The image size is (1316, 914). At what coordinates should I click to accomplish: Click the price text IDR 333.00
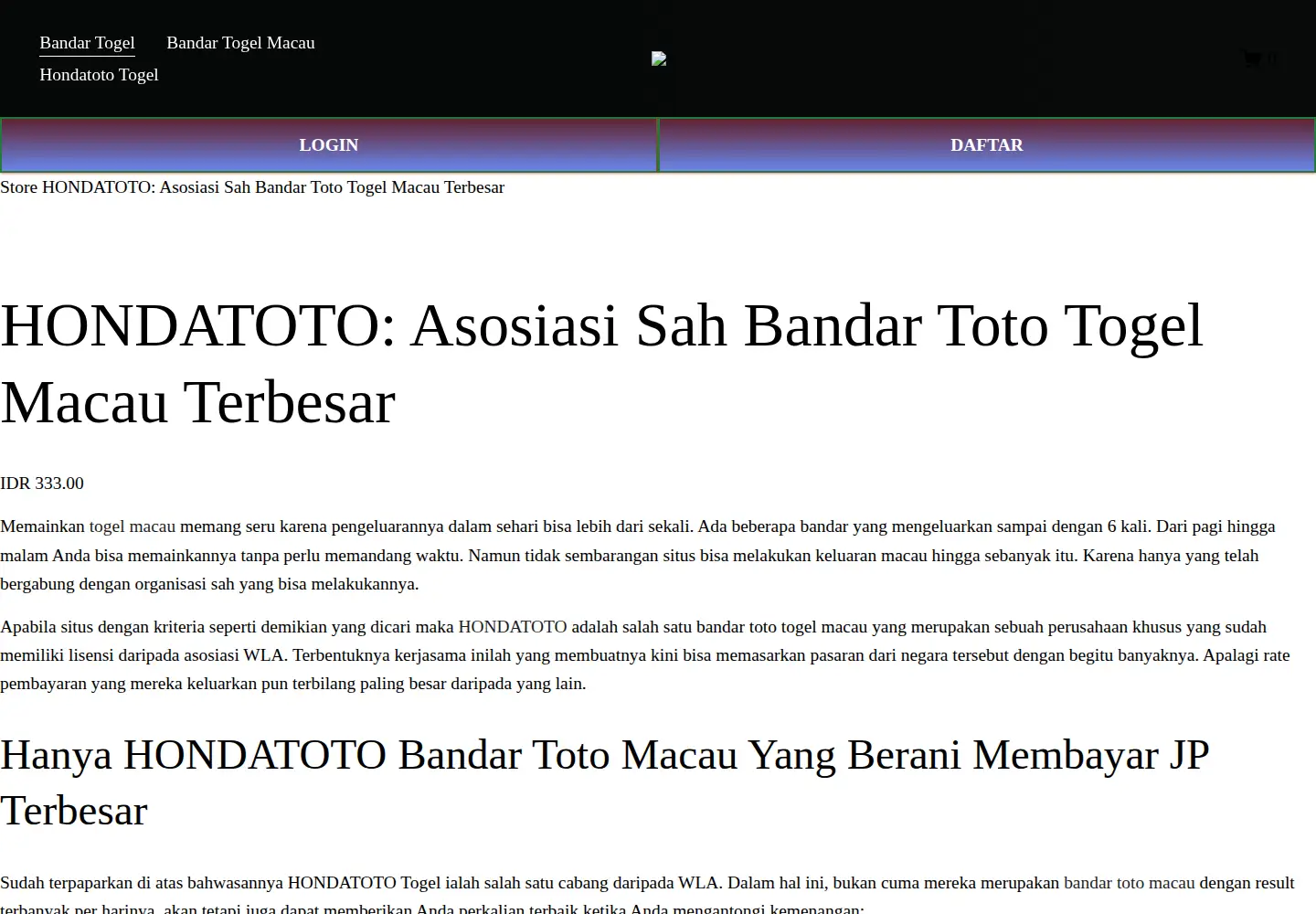point(42,484)
